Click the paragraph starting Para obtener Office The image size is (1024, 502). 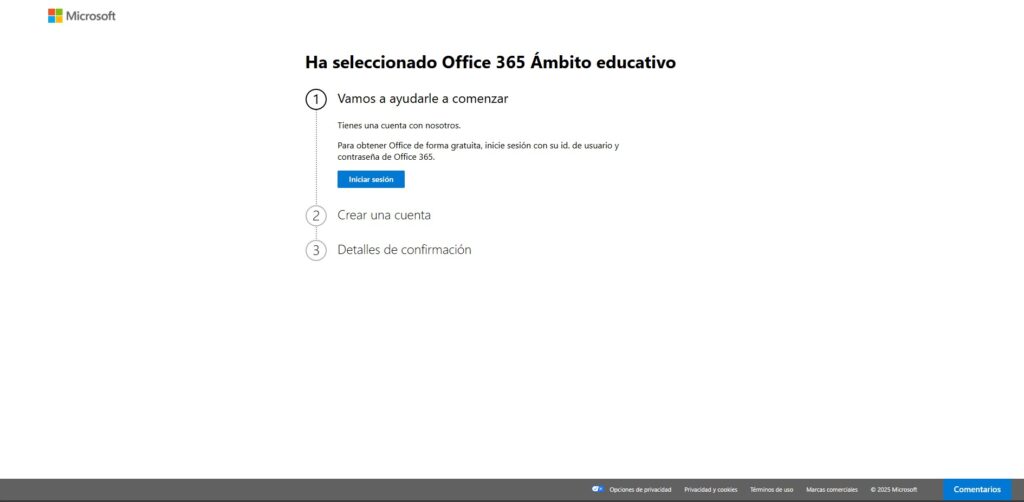478,151
